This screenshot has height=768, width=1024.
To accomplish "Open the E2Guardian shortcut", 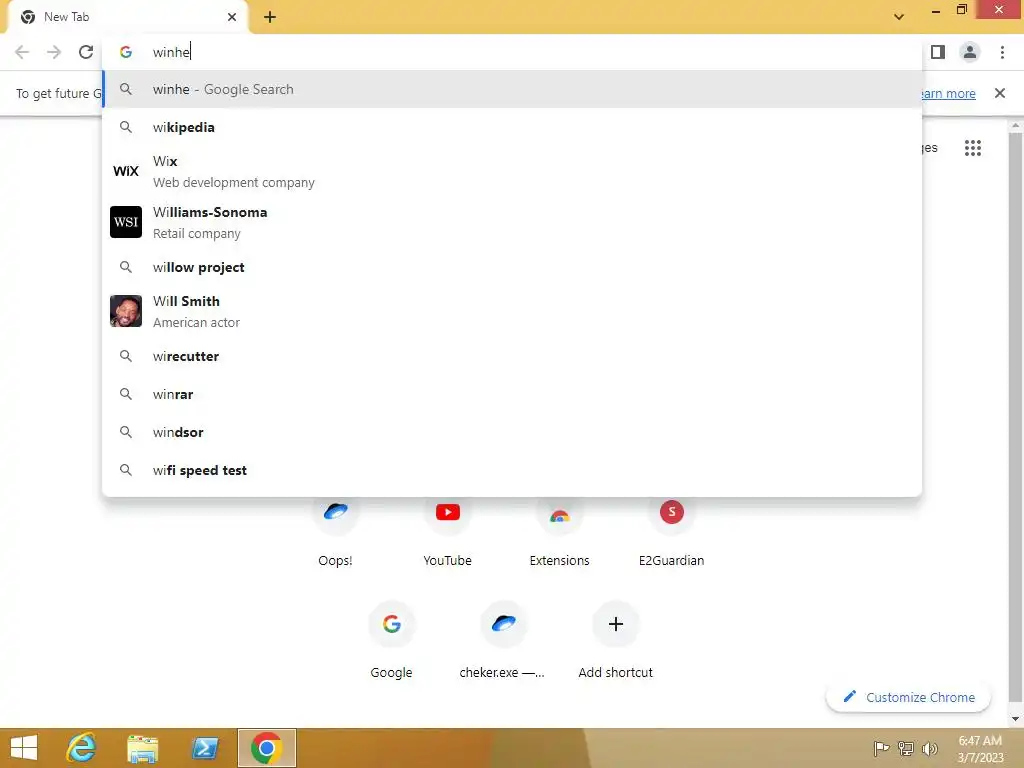I will pyautogui.click(x=671, y=530).
